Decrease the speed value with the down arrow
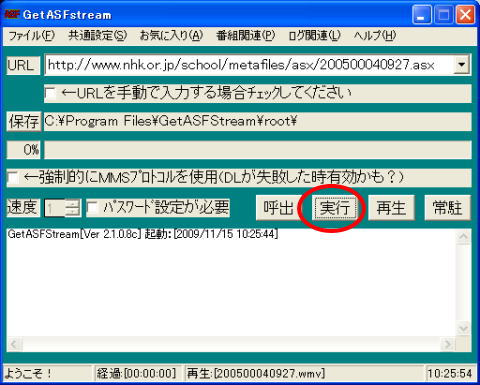 coord(73,212)
